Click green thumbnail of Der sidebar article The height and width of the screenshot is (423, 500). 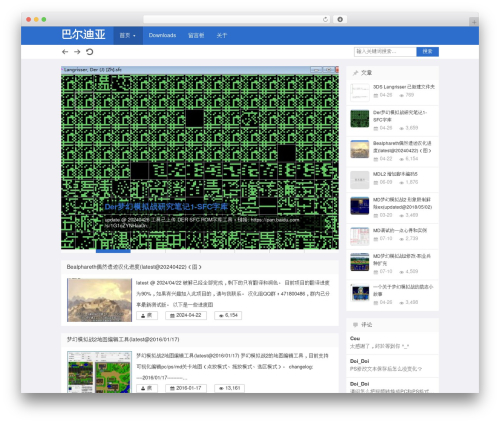coord(360,119)
